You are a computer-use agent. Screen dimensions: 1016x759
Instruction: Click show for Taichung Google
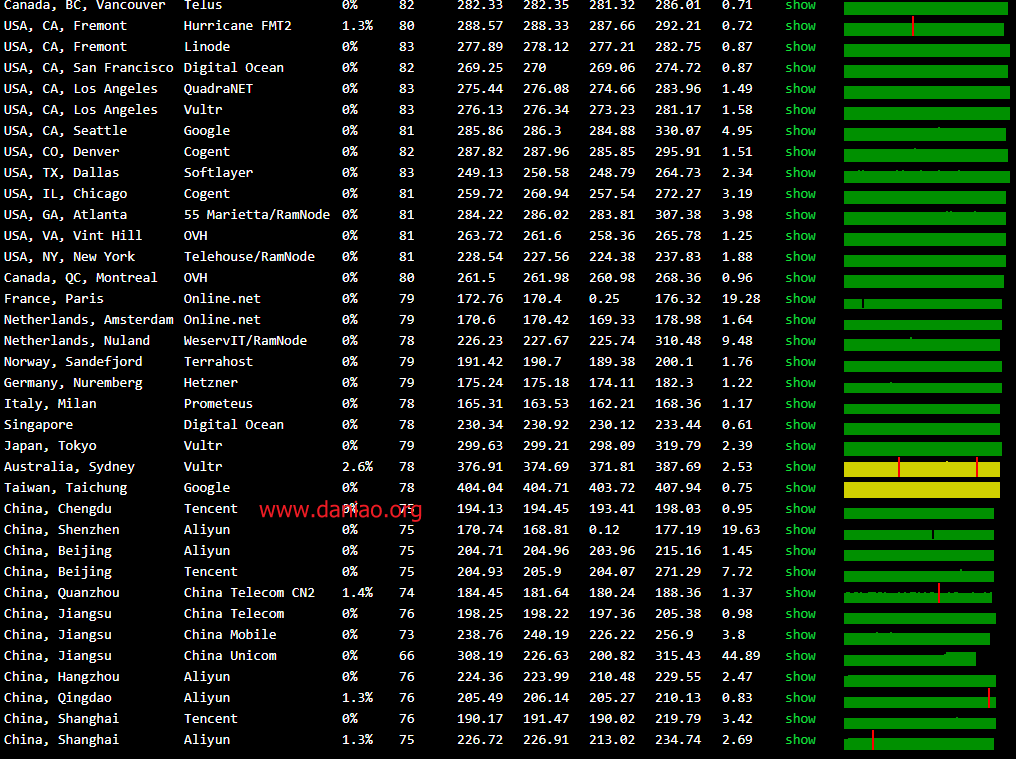click(800, 487)
